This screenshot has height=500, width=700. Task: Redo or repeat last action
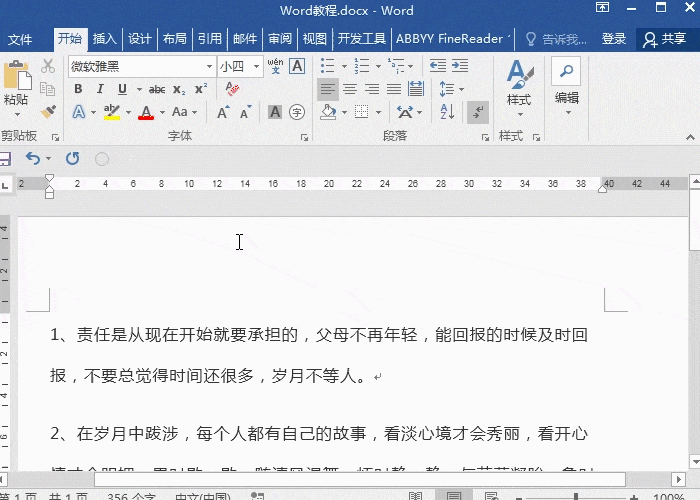(72, 158)
